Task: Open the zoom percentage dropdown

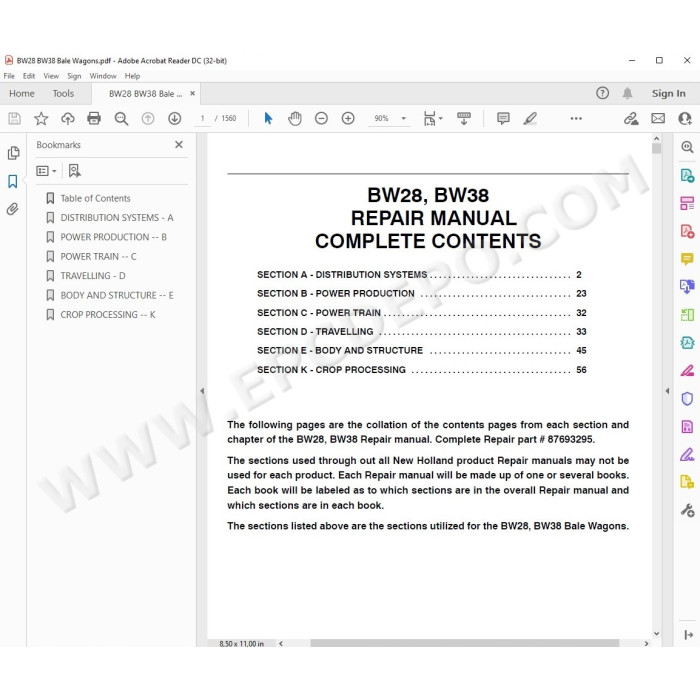Action: pos(404,118)
